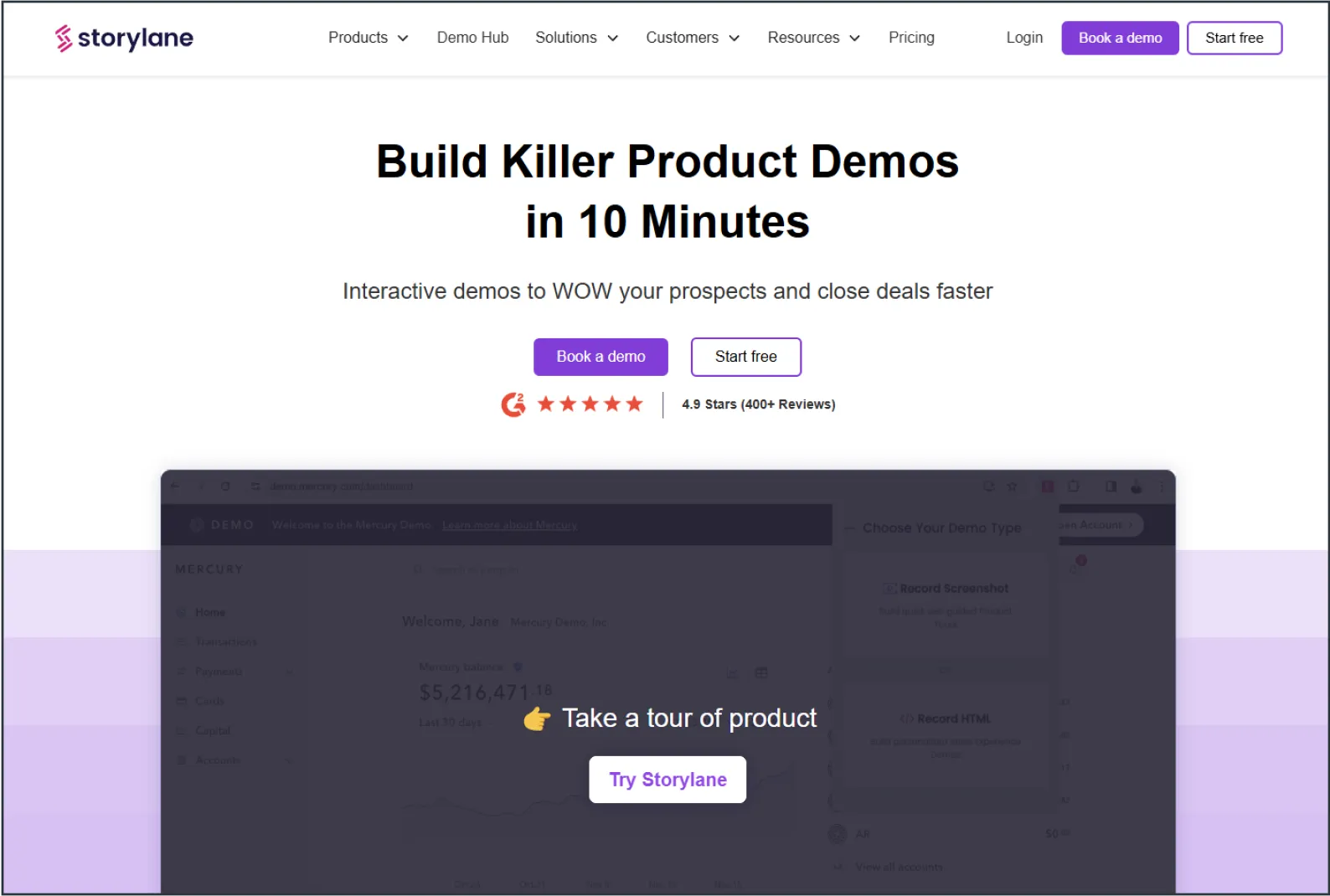This screenshot has height=896, width=1330.
Task: Click the pointing hand emoji
Action: click(x=537, y=718)
